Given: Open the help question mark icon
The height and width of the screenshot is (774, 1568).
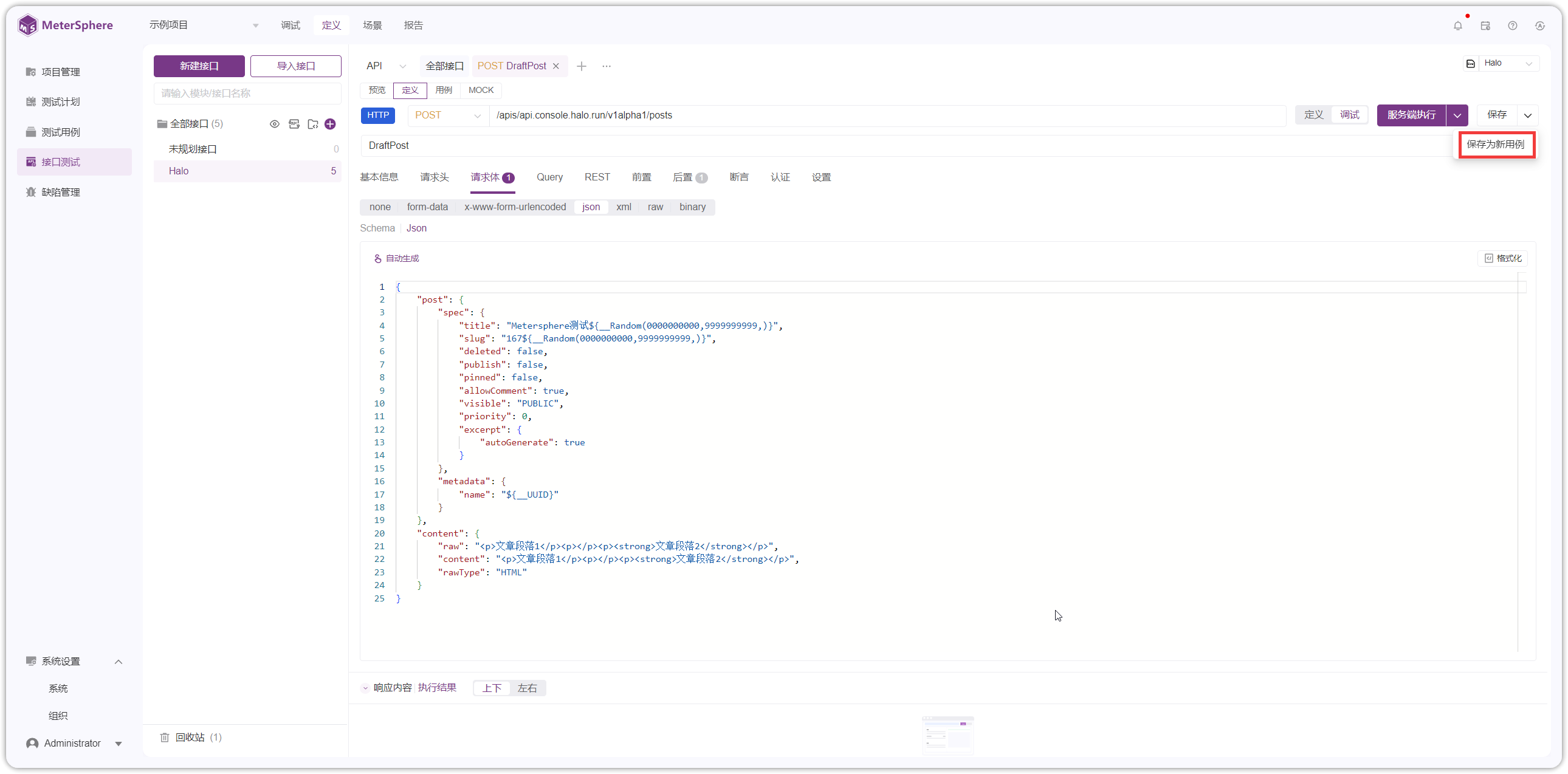Looking at the screenshot, I should click(x=1513, y=26).
